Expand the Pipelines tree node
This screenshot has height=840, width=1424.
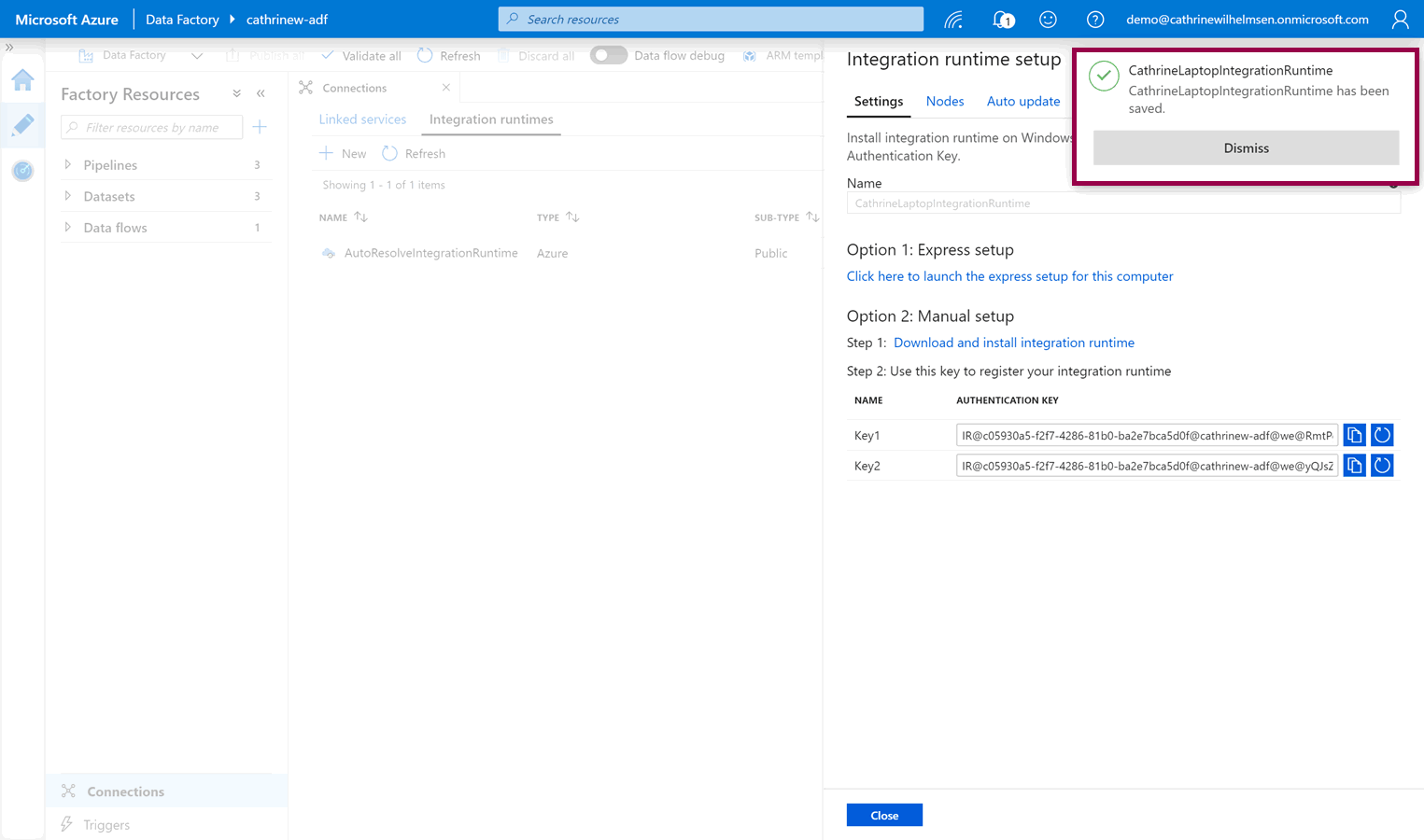[68, 165]
